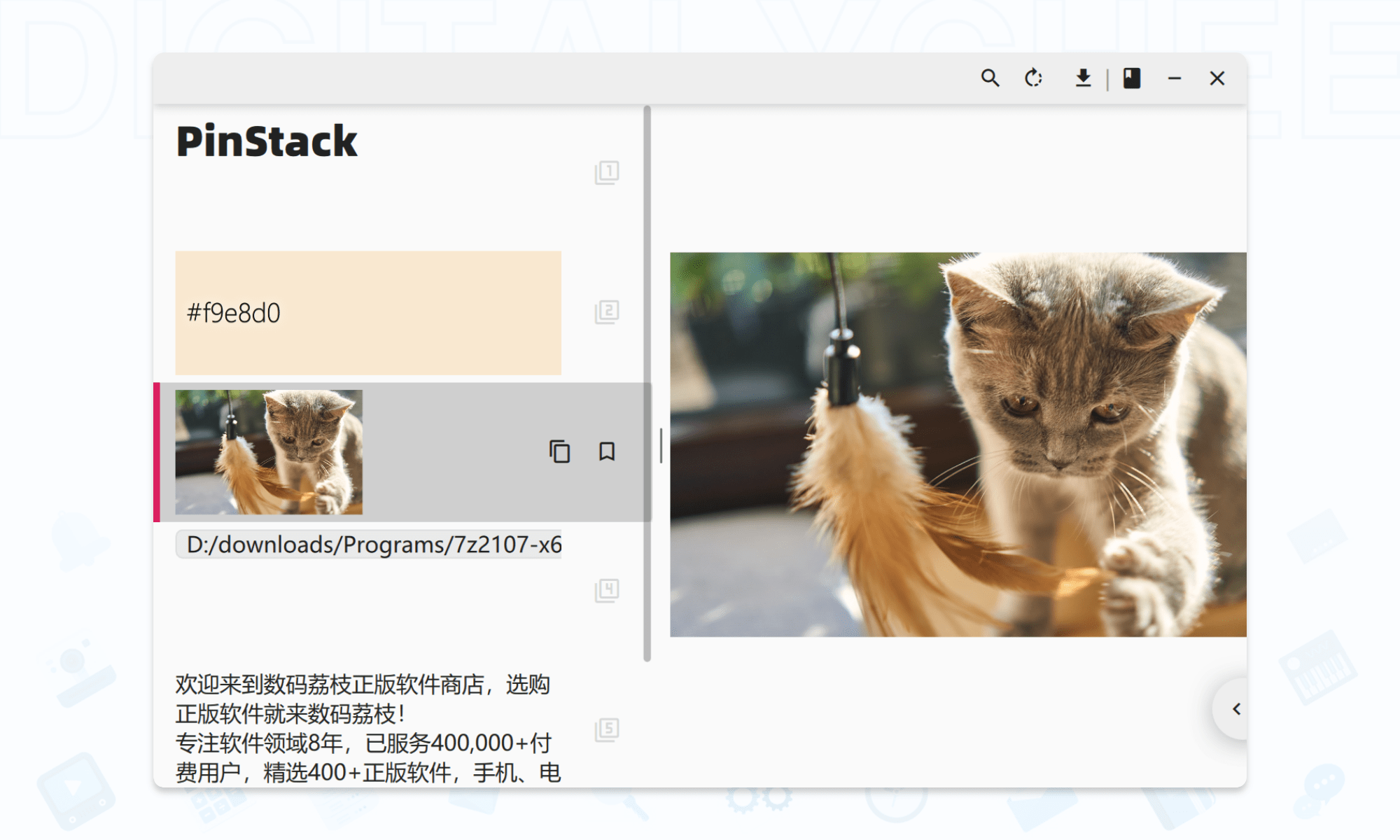Select the Chinese welcome text clip
1400x840 pixels.
[368, 729]
